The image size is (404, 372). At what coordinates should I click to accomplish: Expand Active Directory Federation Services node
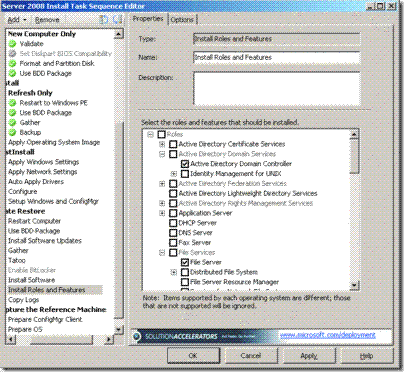(x=162, y=183)
